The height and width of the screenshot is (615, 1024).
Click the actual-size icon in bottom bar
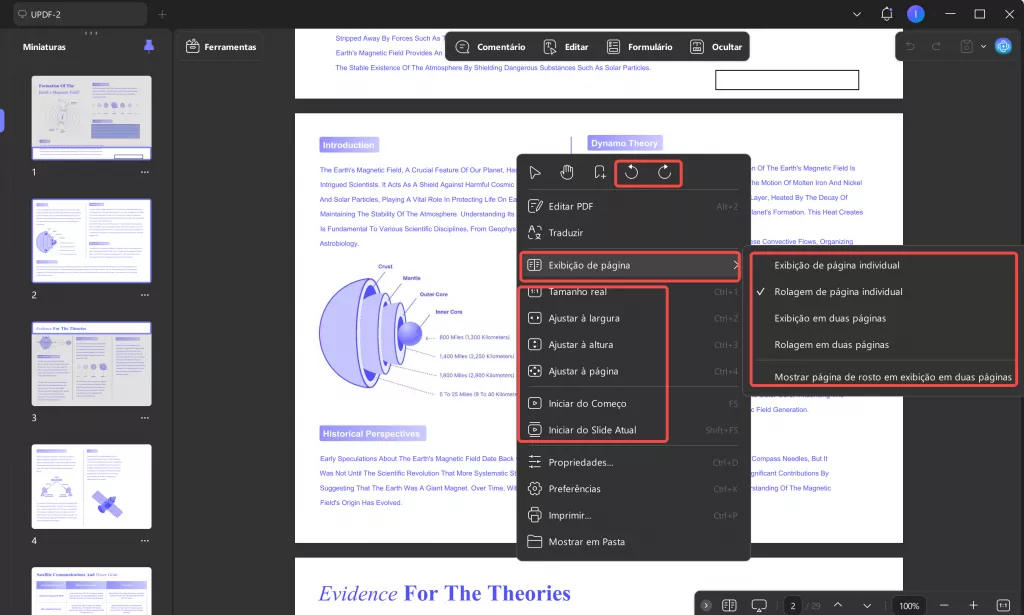pyautogui.click(x=1004, y=605)
